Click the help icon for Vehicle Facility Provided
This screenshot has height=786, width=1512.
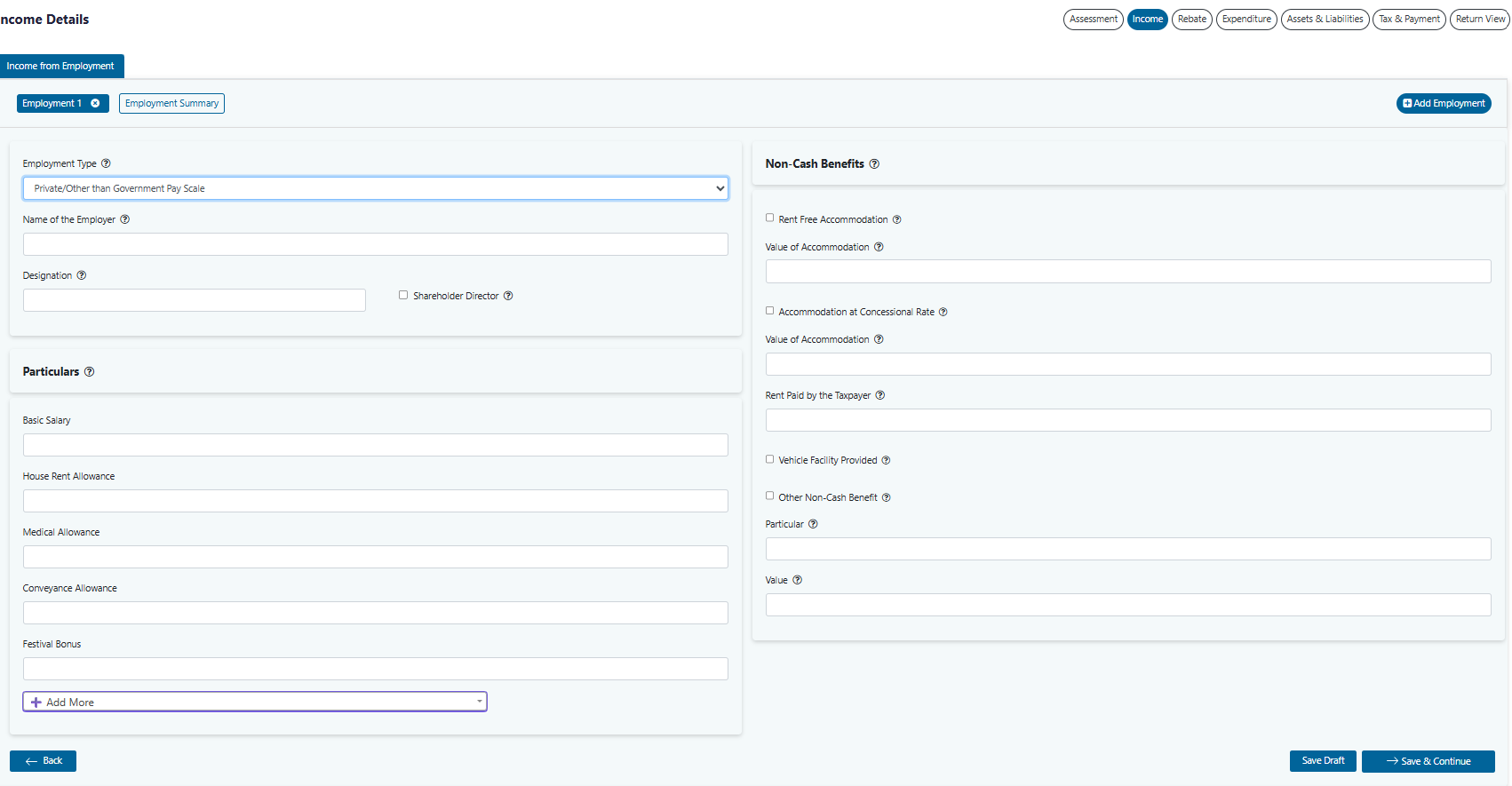886,460
